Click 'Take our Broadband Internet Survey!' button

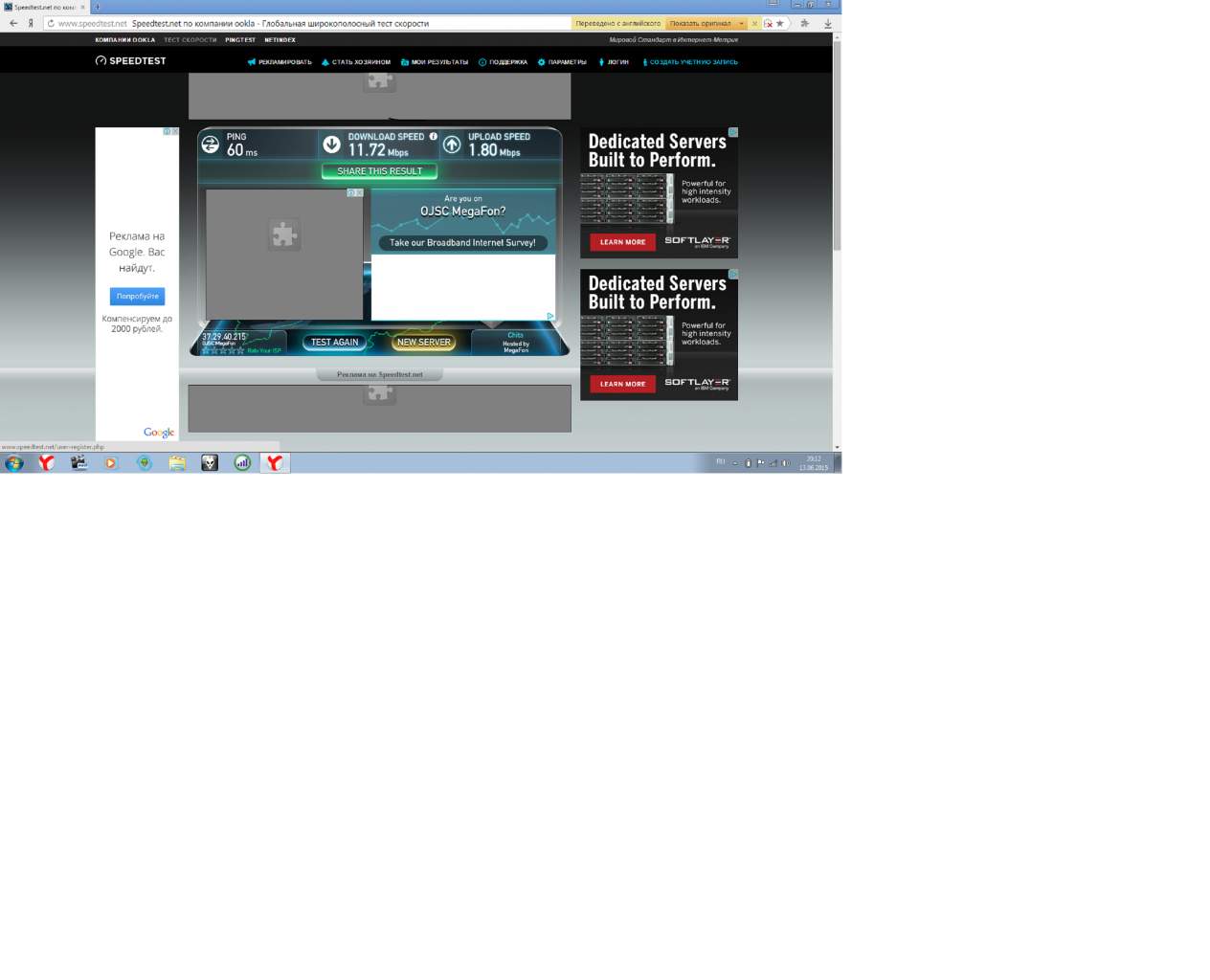point(462,243)
